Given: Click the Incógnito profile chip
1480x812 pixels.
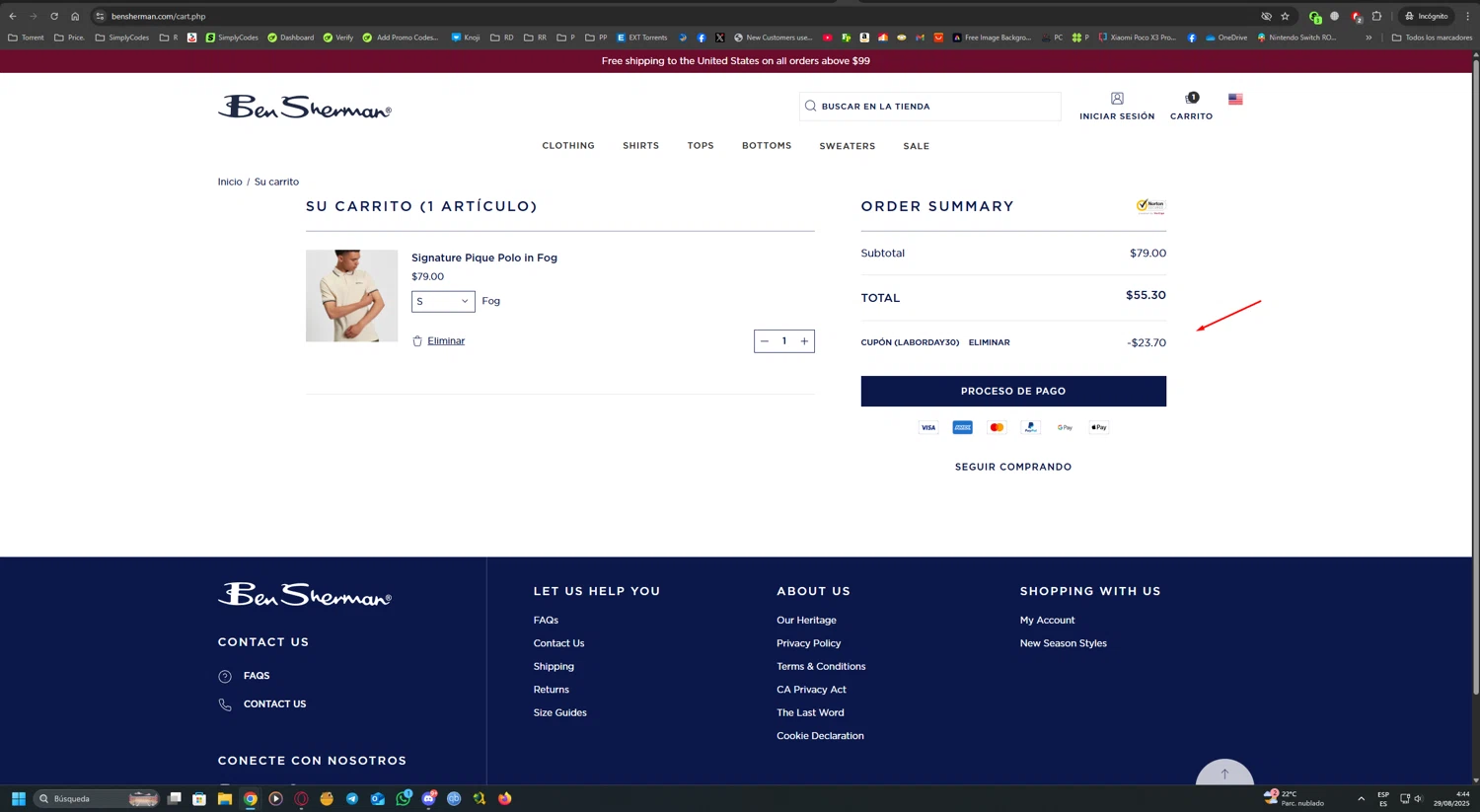Looking at the screenshot, I should tap(1427, 17).
